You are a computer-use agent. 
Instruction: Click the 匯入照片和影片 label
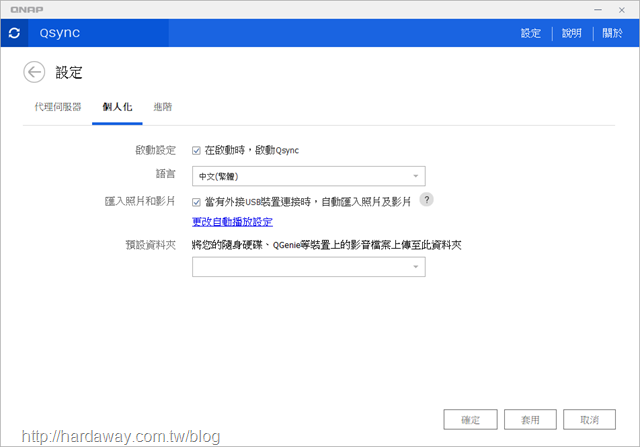click(140, 201)
